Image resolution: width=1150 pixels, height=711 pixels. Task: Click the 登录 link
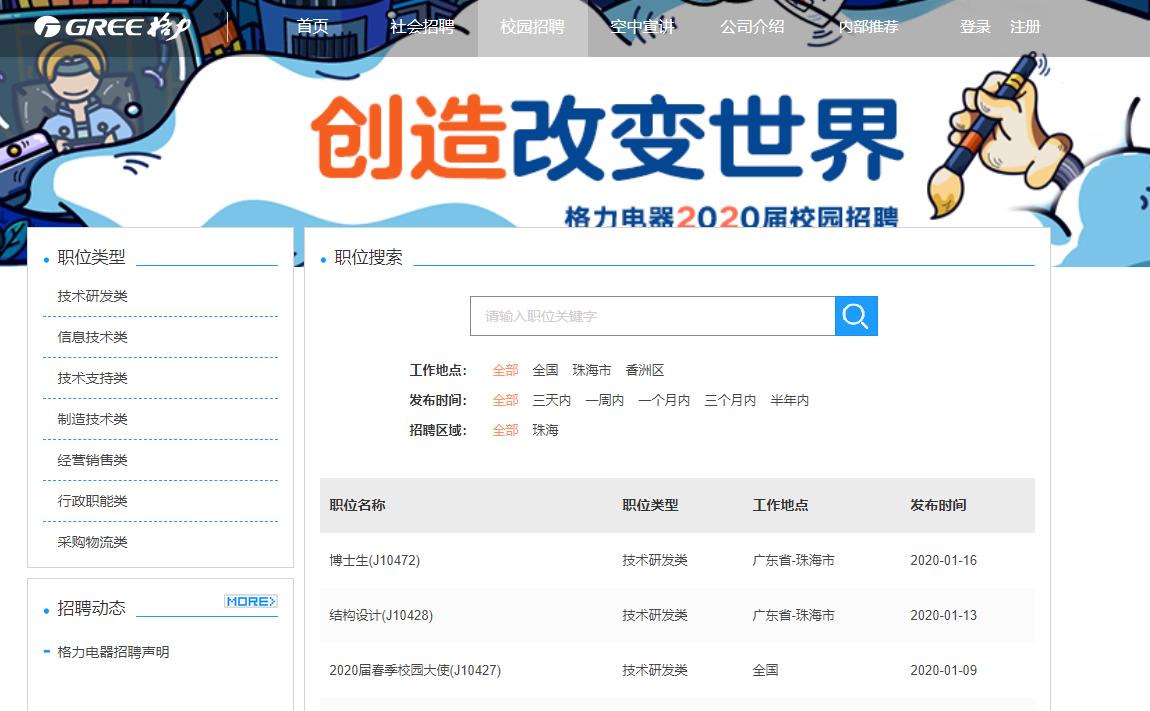(975, 27)
